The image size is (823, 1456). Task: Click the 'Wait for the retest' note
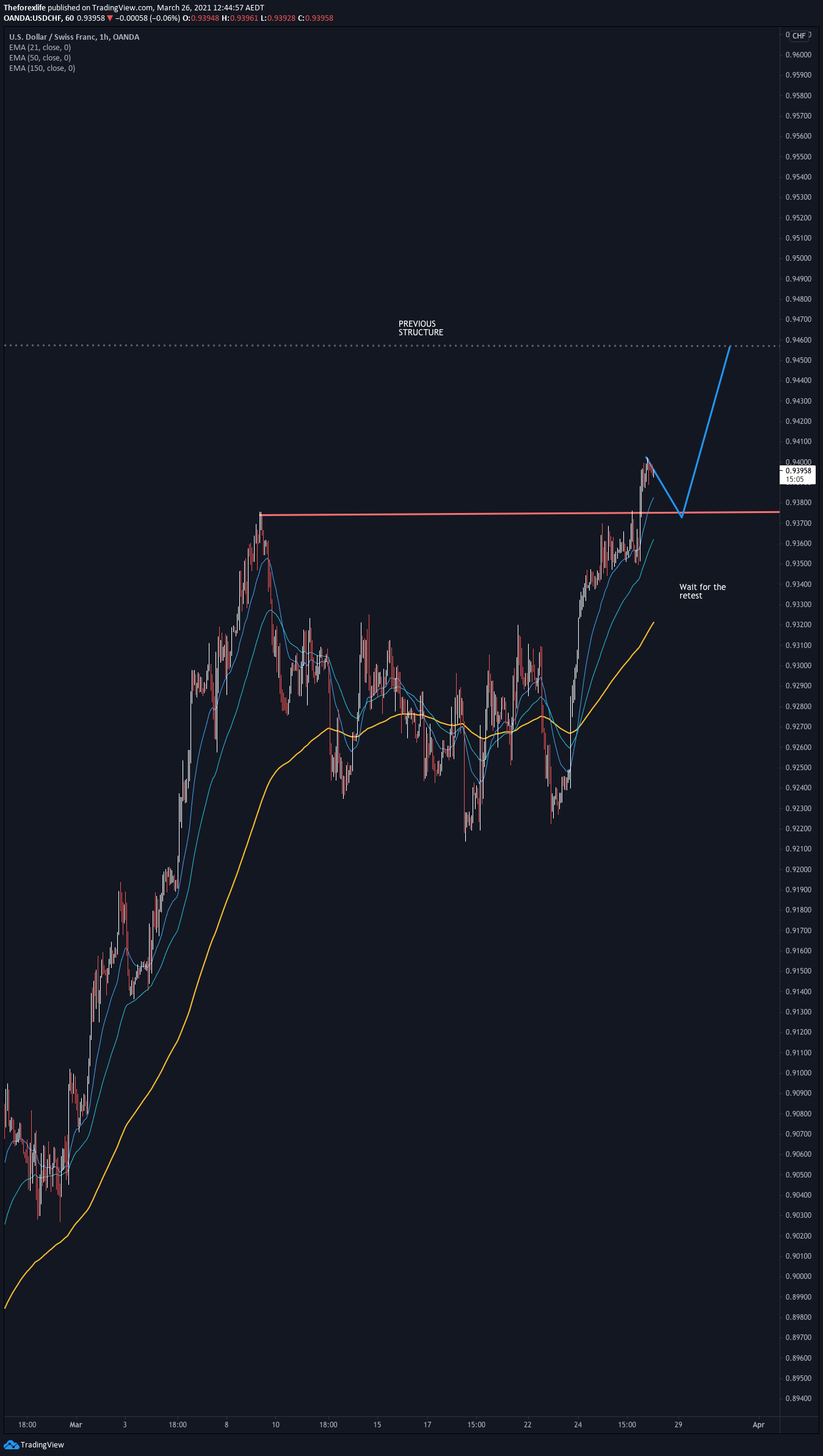pyautogui.click(x=703, y=591)
